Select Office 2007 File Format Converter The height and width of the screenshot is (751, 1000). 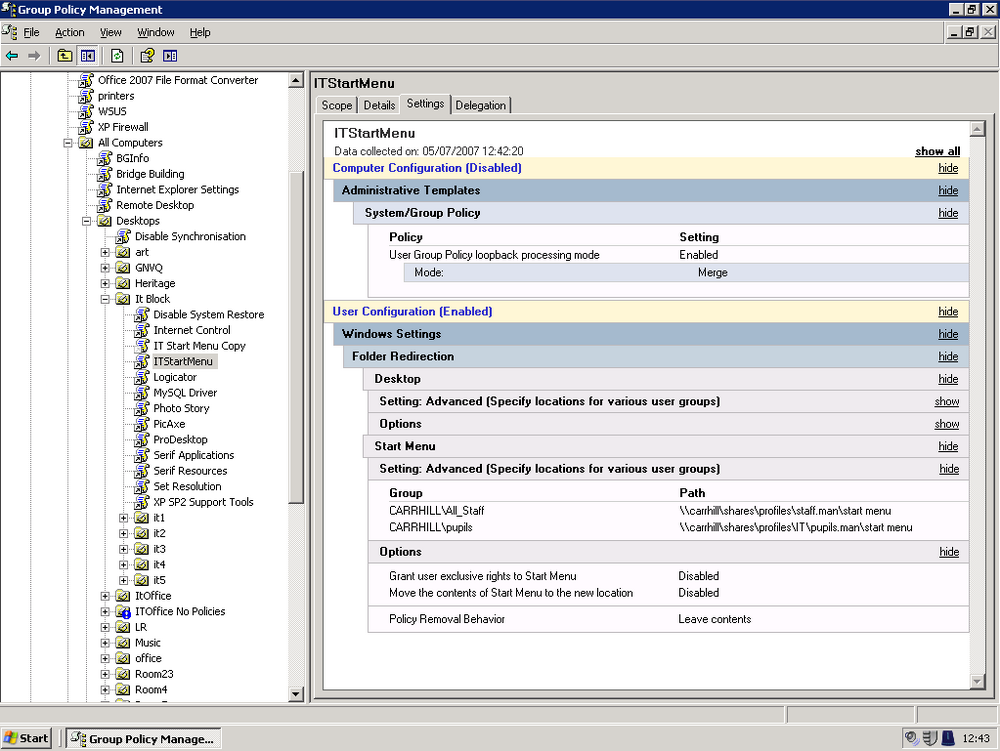pos(178,80)
